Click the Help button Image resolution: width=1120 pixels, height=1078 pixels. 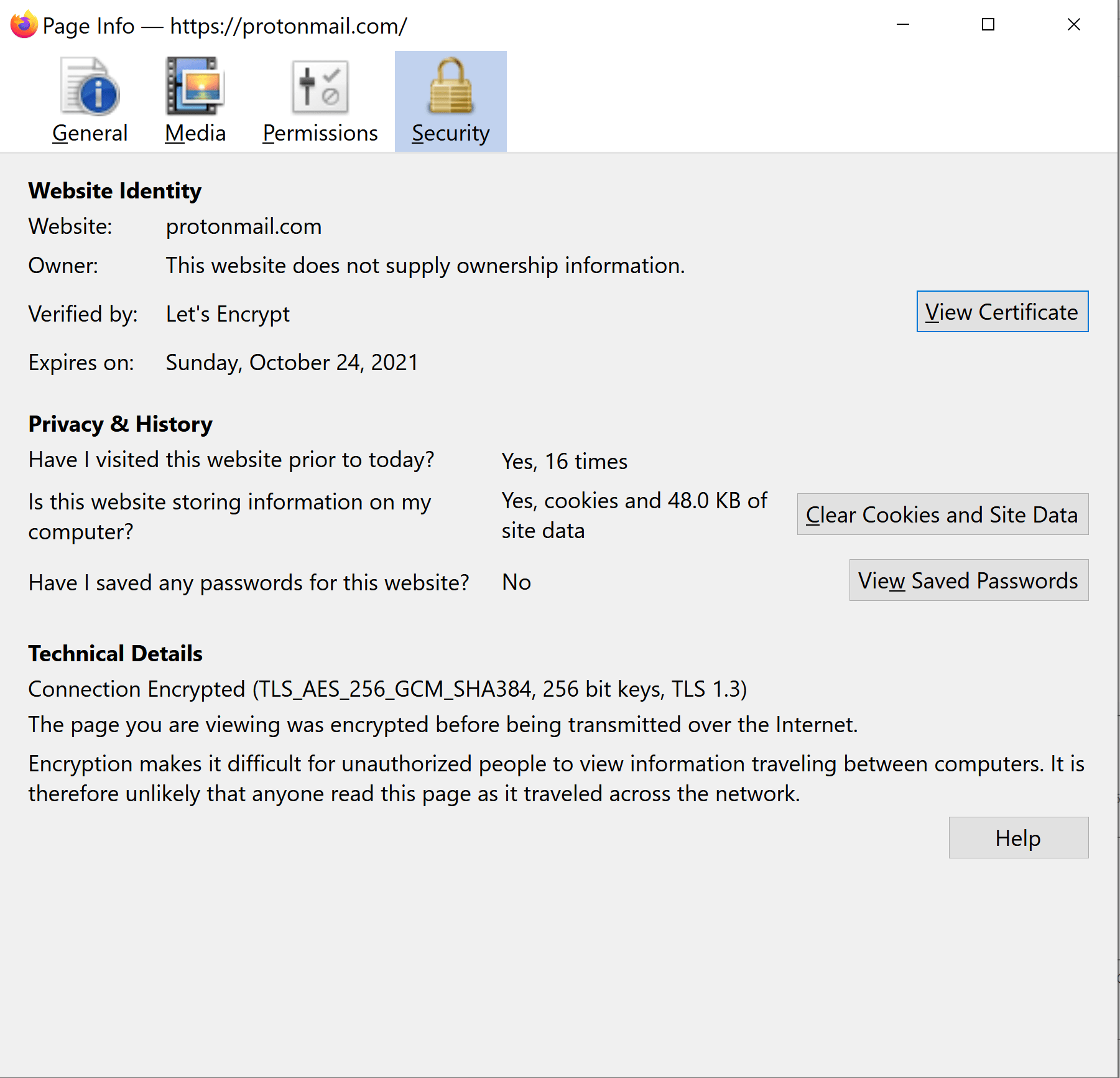pos(1019,838)
